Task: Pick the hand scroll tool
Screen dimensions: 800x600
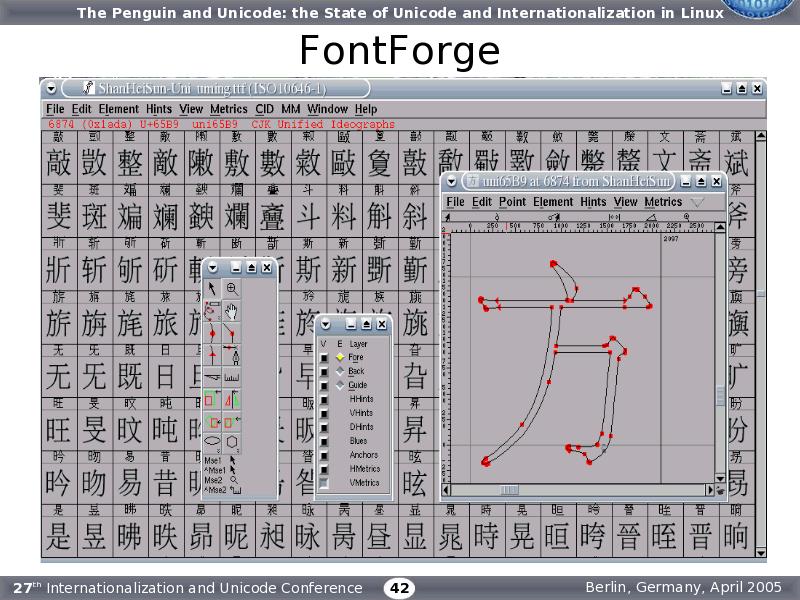Action: (232, 310)
